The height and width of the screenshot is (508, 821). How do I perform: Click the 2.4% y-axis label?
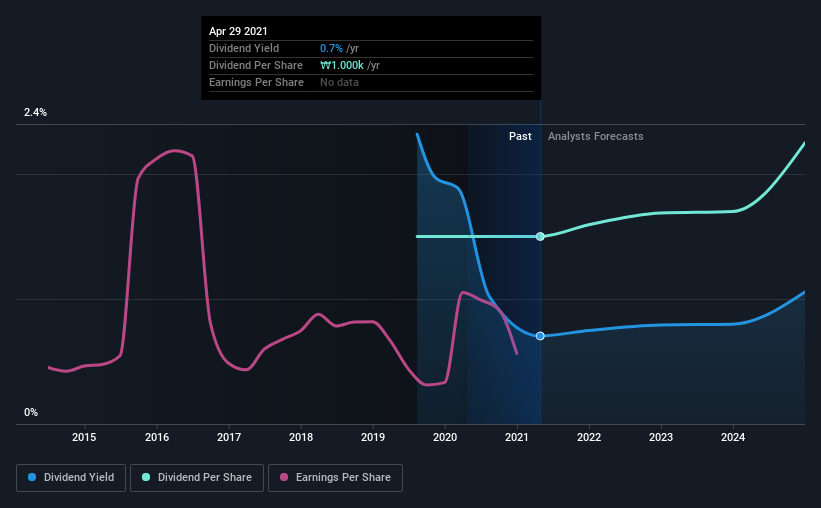35,112
